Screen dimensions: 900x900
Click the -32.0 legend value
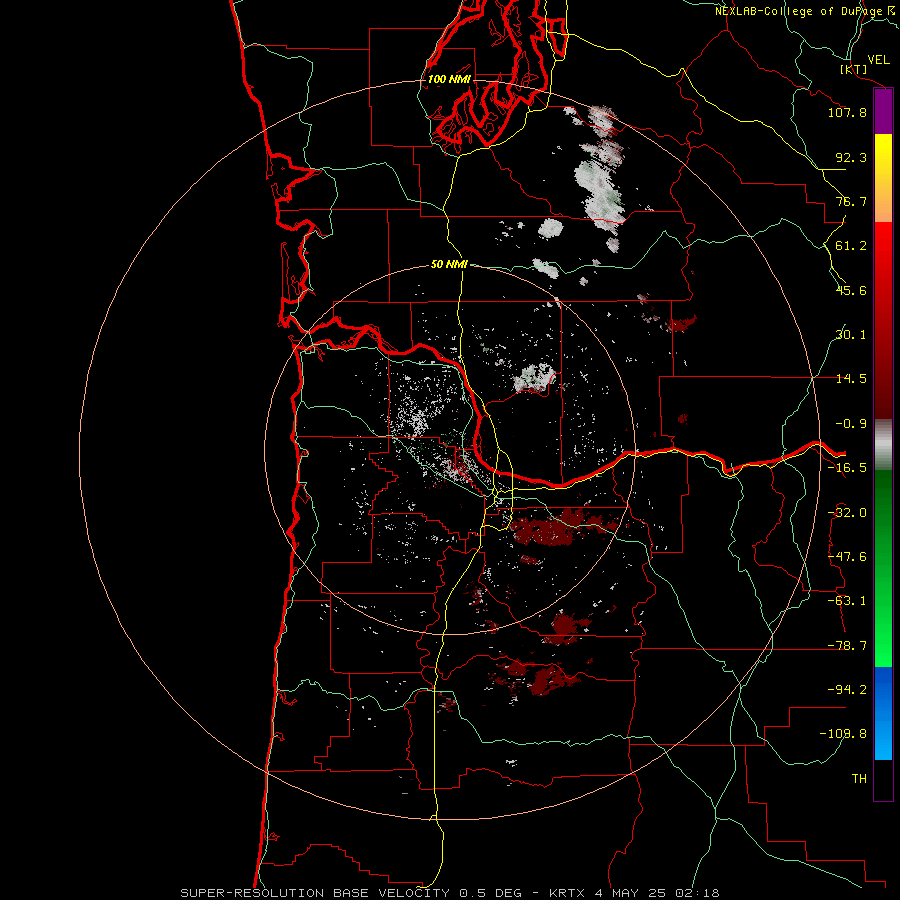(x=847, y=513)
